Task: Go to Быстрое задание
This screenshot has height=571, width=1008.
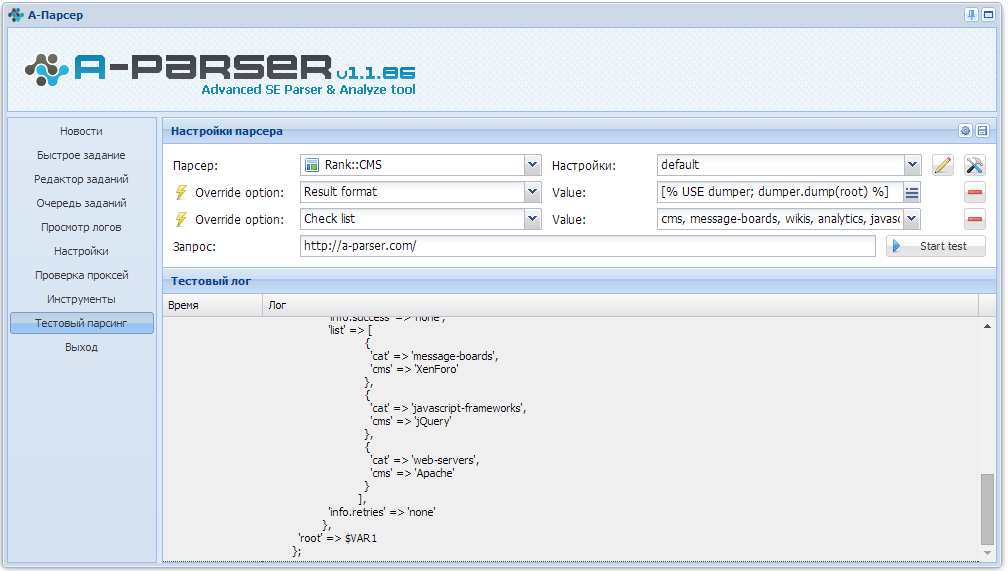Action: click(82, 155)
